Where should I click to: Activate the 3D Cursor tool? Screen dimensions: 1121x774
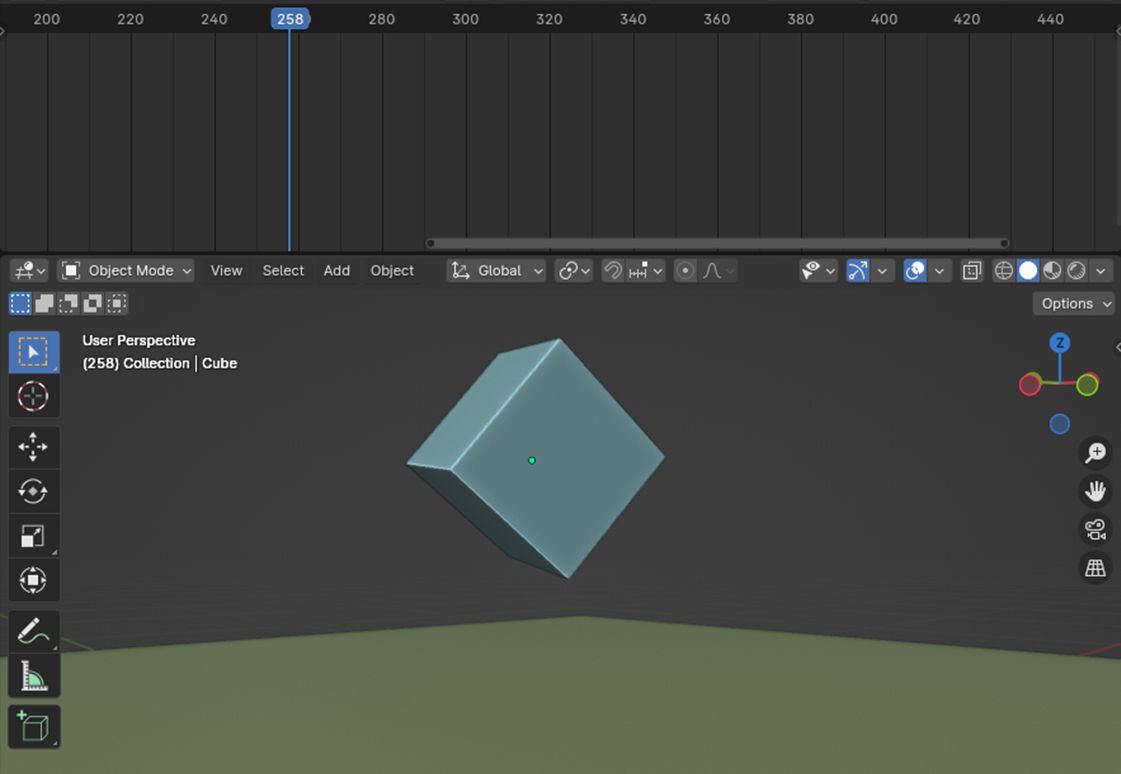(x=33, y=397)
